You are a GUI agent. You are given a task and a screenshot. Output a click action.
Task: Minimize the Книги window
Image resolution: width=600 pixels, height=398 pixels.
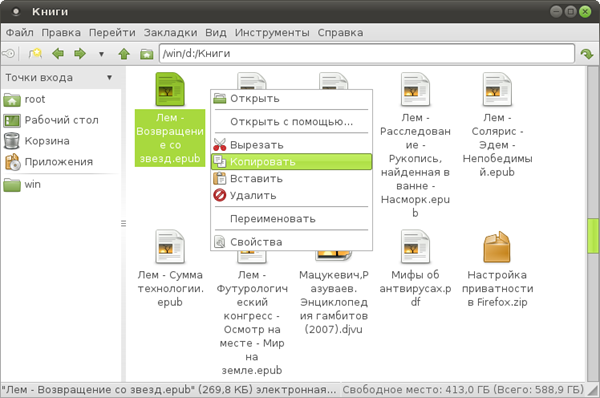click(556, 12)
